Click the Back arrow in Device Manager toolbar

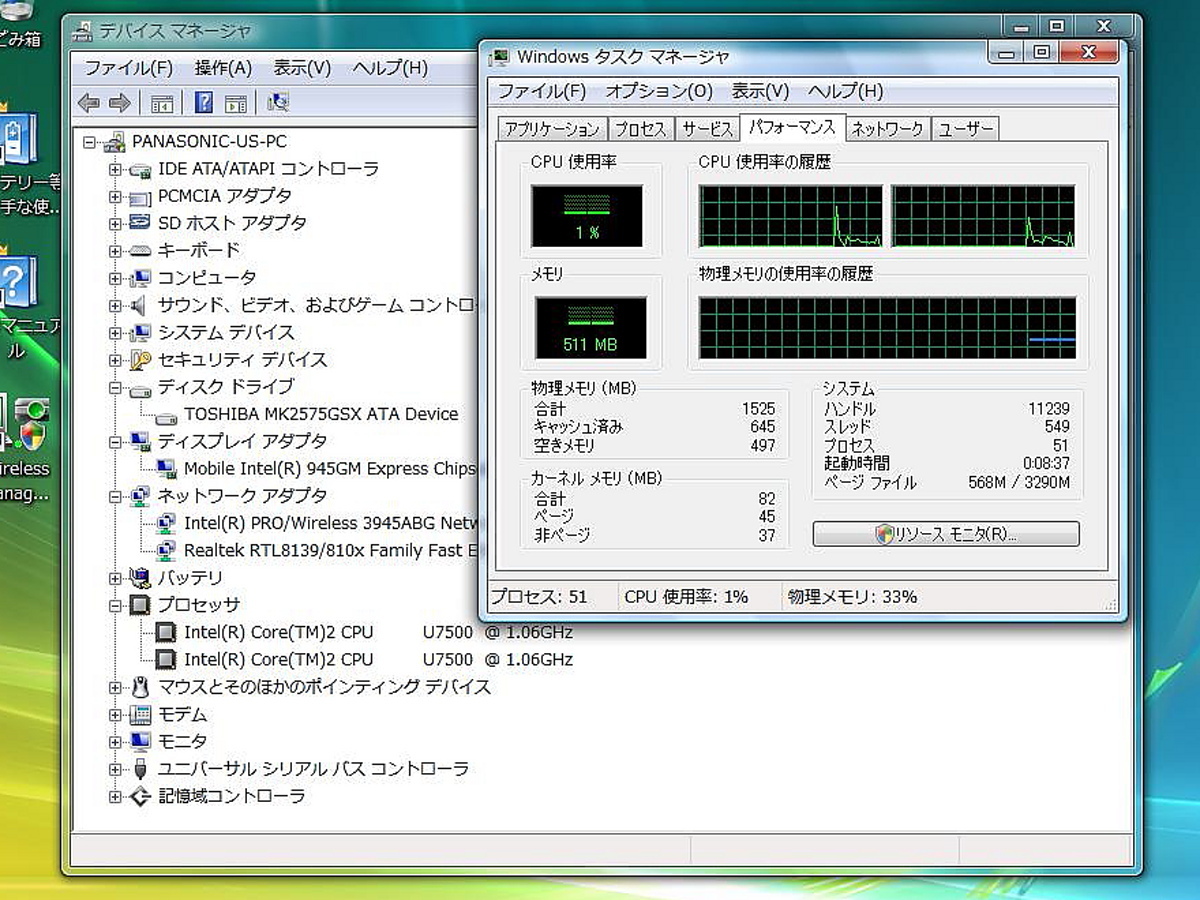click(x=89, y=103)
